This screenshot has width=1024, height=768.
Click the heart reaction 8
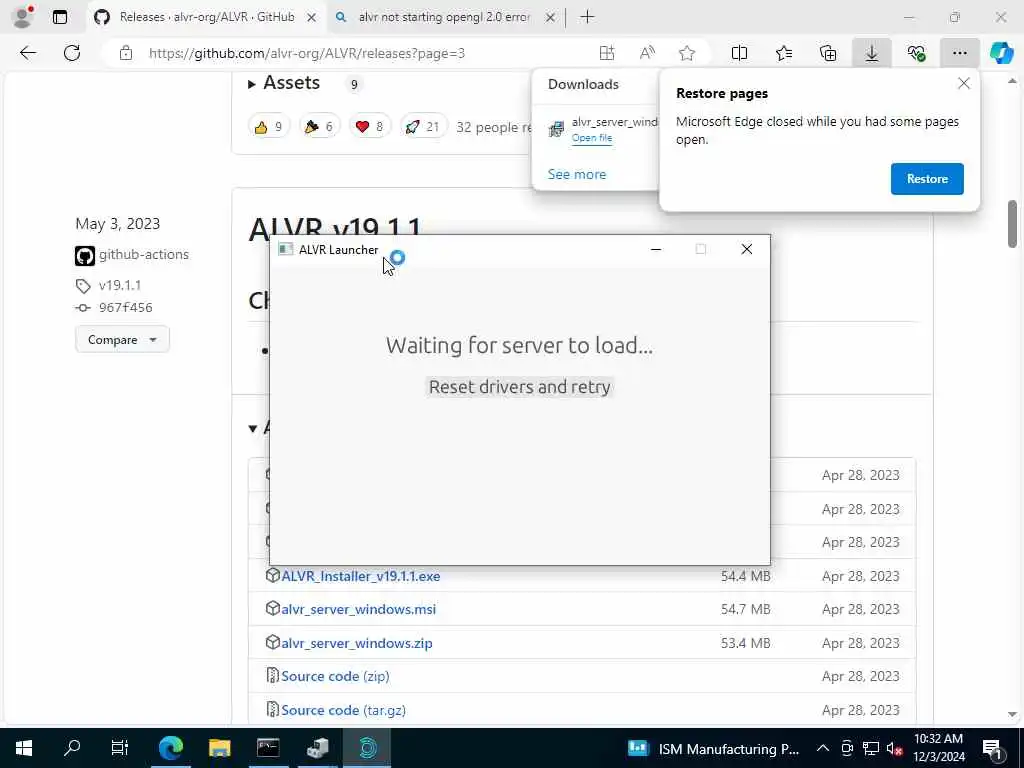point(370,127)
